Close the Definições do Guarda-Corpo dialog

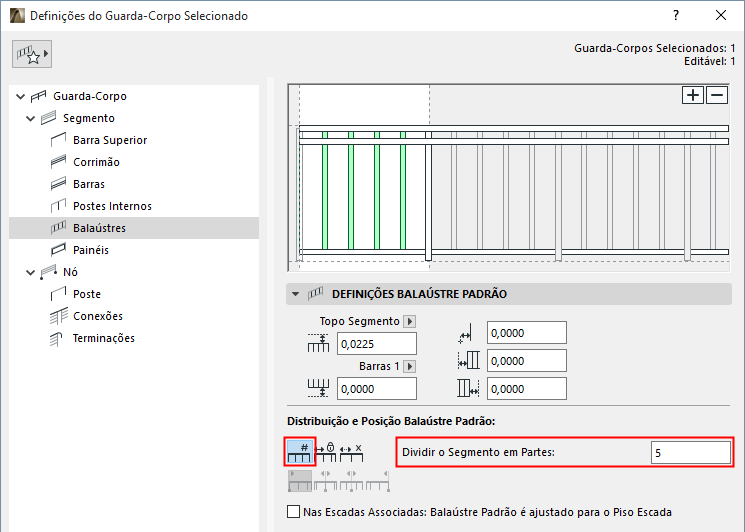(721, 15)
